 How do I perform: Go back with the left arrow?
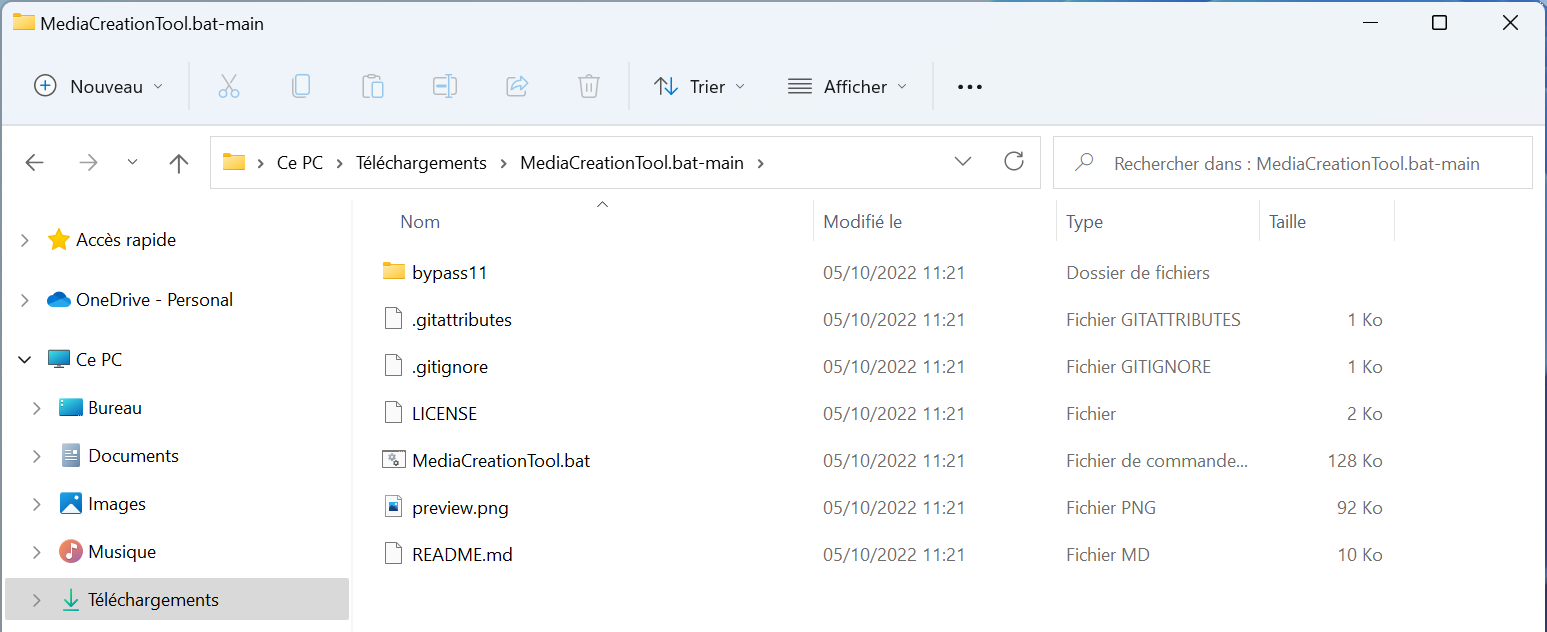[x=35, y=163]
